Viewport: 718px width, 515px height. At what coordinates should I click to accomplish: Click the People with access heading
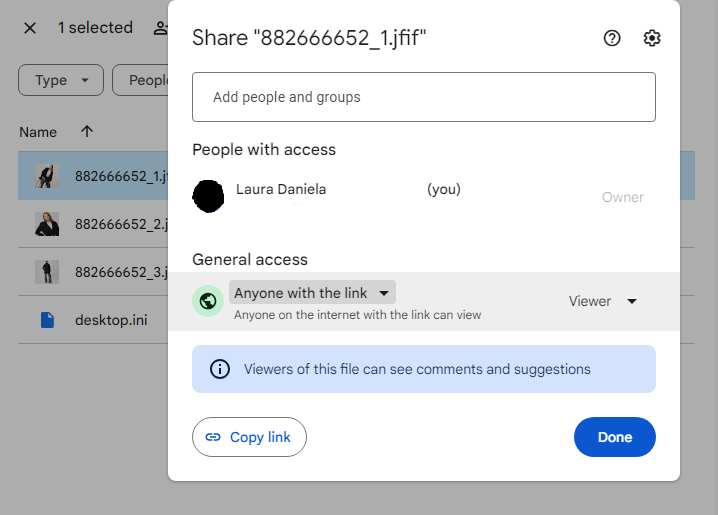click(264, 150)
